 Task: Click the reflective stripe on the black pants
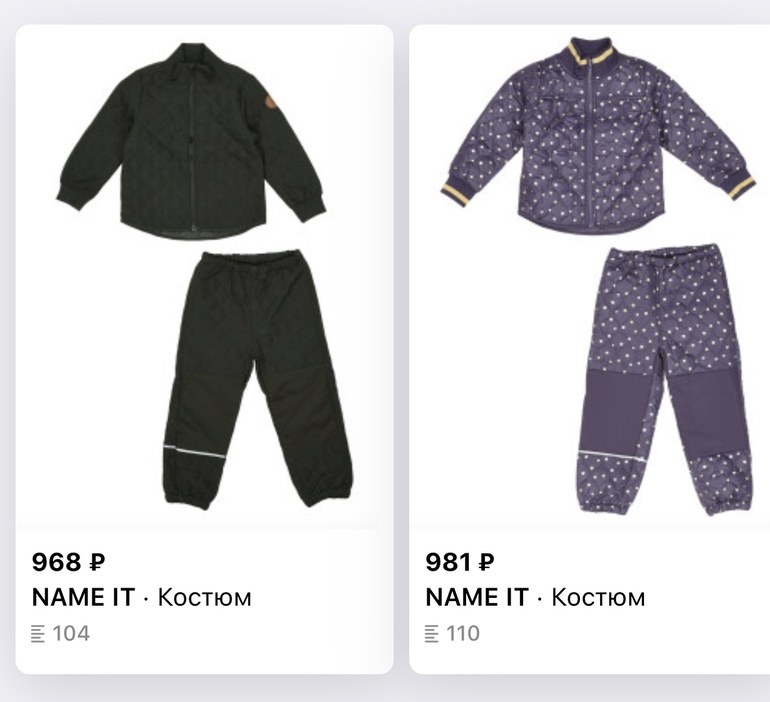(x=194, y=452)
